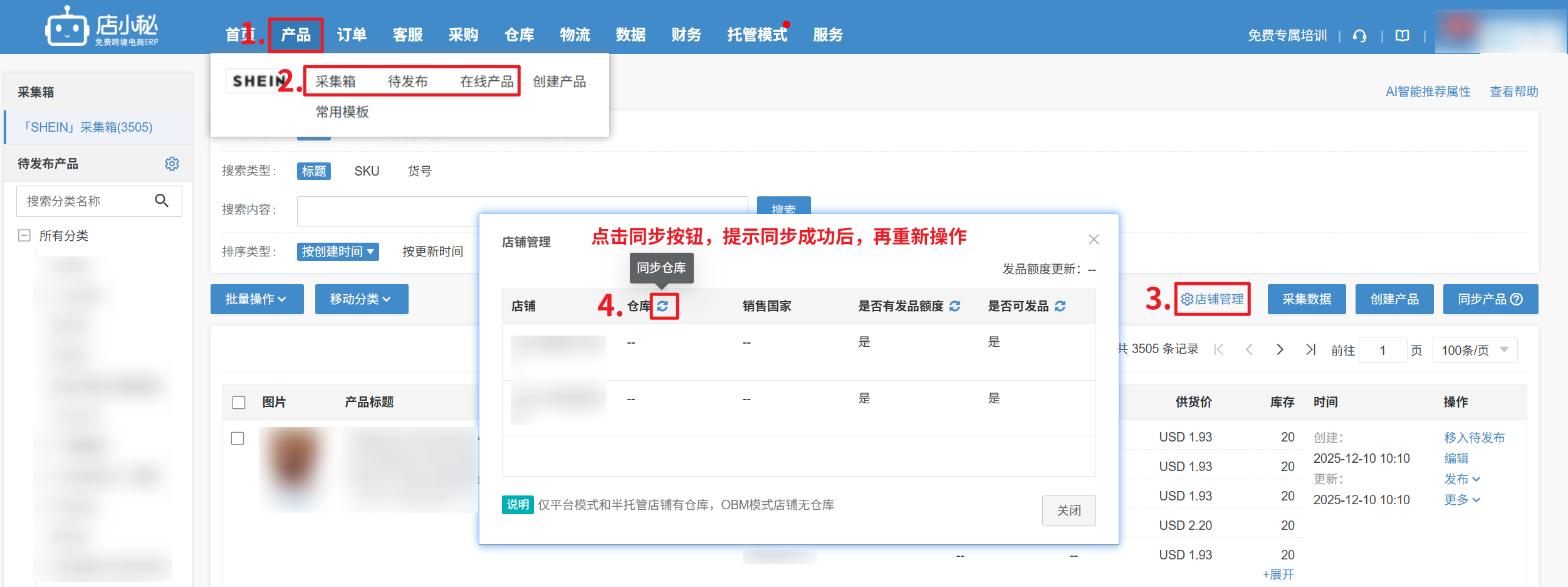This screenshot has height=587, width=1568.
Task: Click 关闭 button in store management dialog
Action: (x=1069, y=510)
